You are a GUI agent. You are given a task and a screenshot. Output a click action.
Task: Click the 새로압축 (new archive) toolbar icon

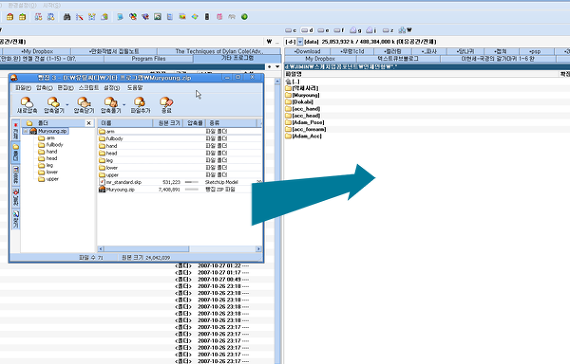27,105
